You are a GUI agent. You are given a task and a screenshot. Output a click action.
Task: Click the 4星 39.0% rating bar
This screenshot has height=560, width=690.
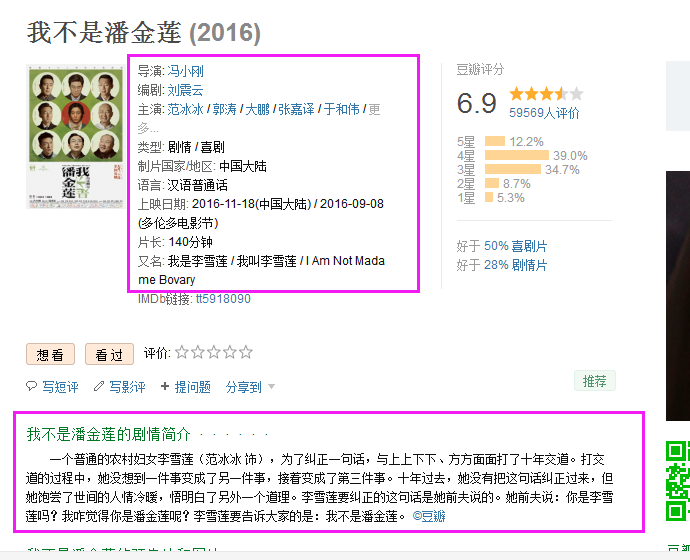pos(517,155)
